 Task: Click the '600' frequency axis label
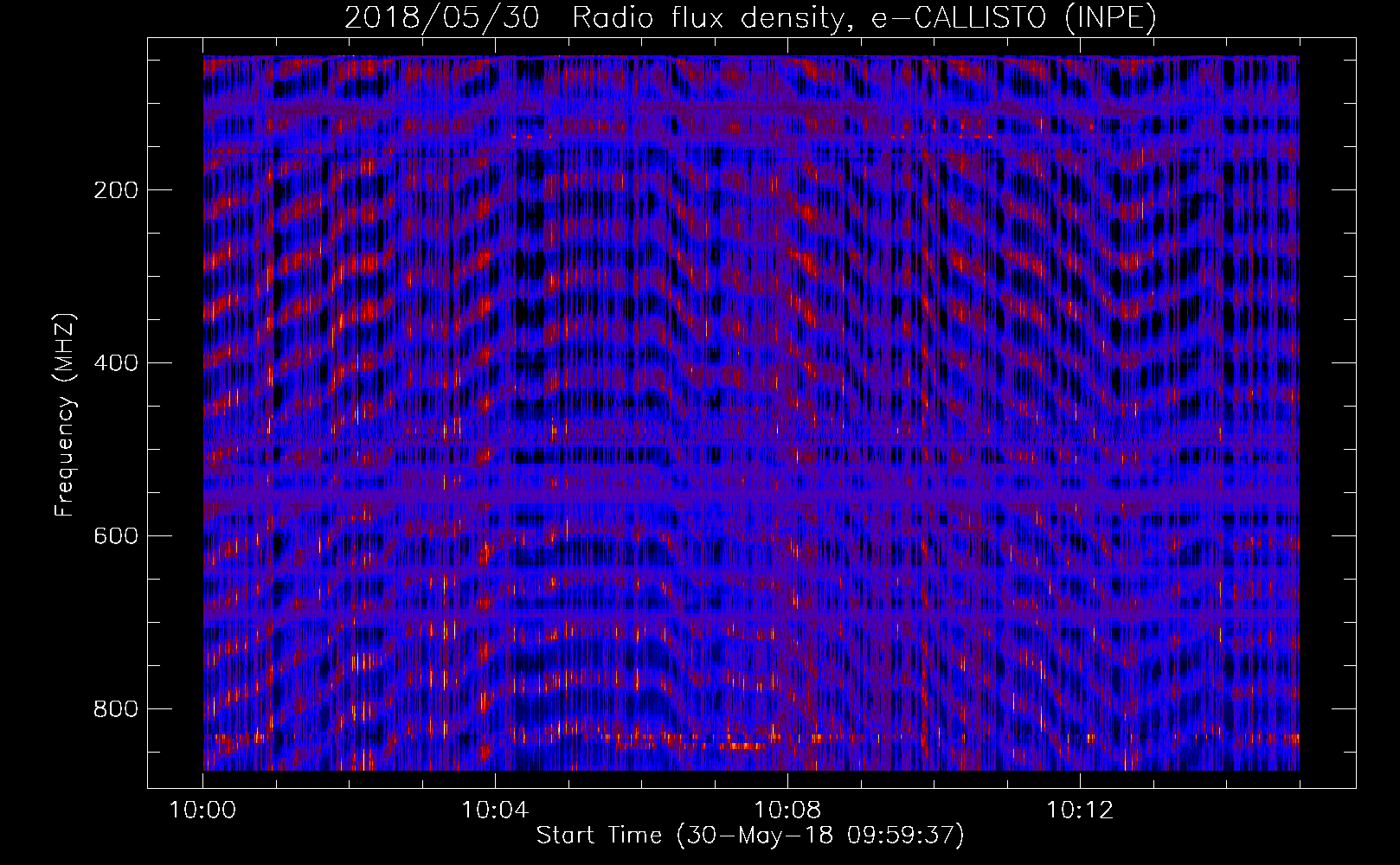[116, 536]
